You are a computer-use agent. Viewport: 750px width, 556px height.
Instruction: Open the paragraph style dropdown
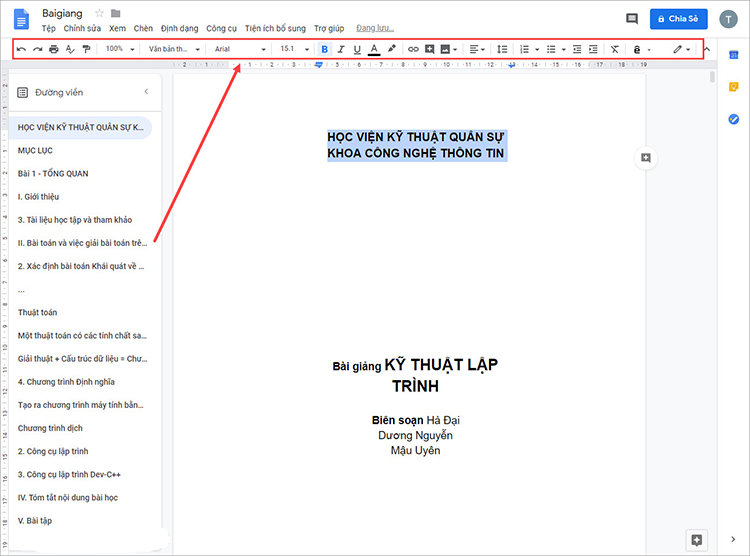(174, 49)
